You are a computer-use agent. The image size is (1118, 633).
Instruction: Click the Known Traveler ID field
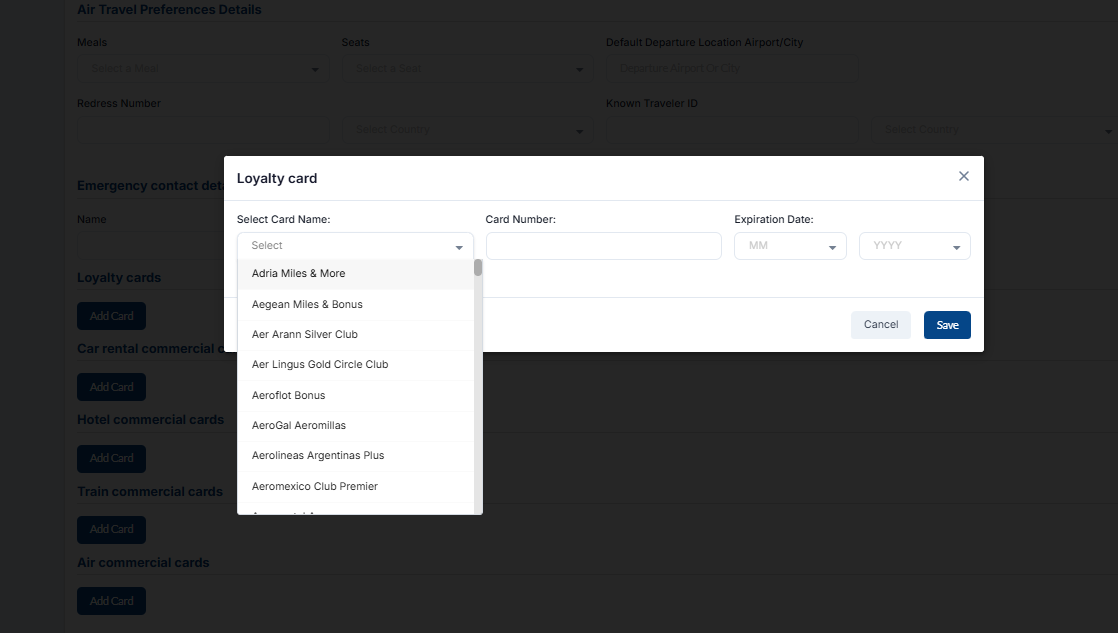pyautogui.click(x=732, y=130)
